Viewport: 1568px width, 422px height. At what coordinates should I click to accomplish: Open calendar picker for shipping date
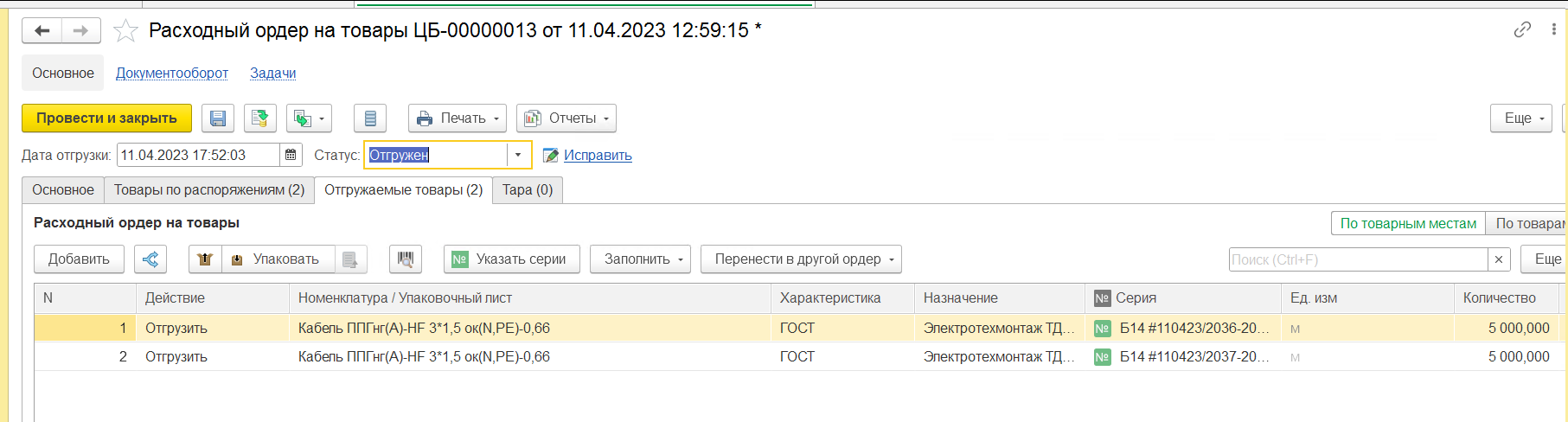(291, 156)
